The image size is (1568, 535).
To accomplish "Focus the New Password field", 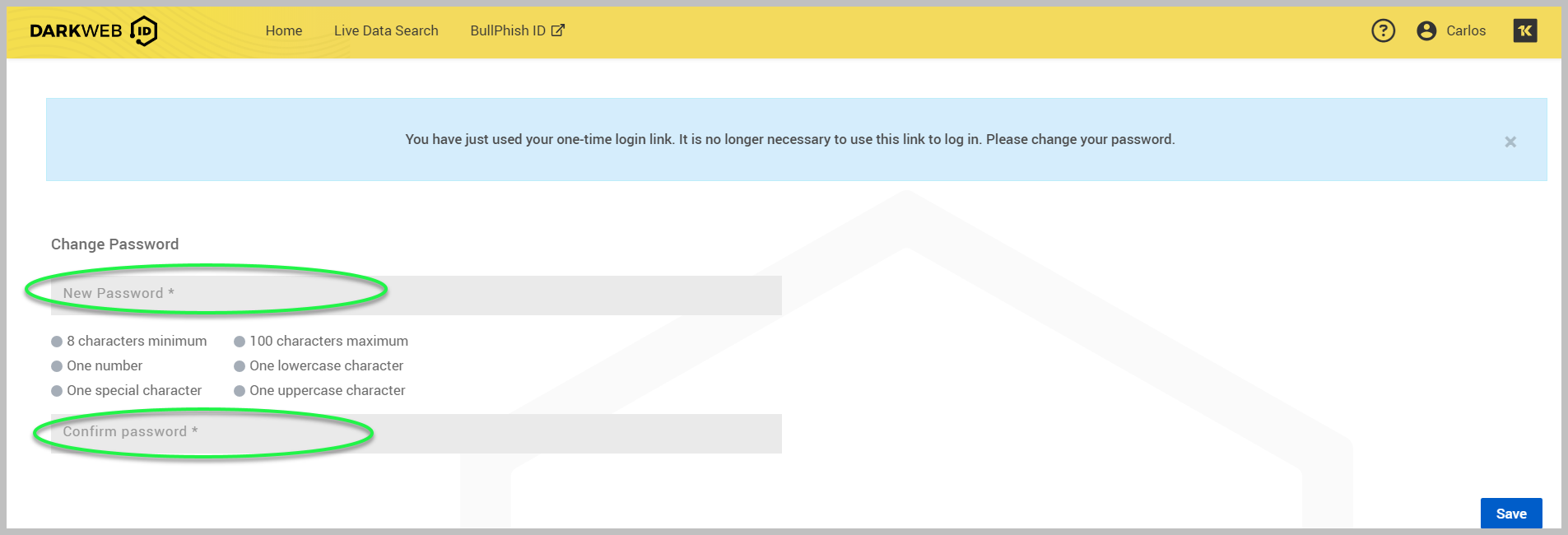I will pyautogui.click(x=416, y=295).
